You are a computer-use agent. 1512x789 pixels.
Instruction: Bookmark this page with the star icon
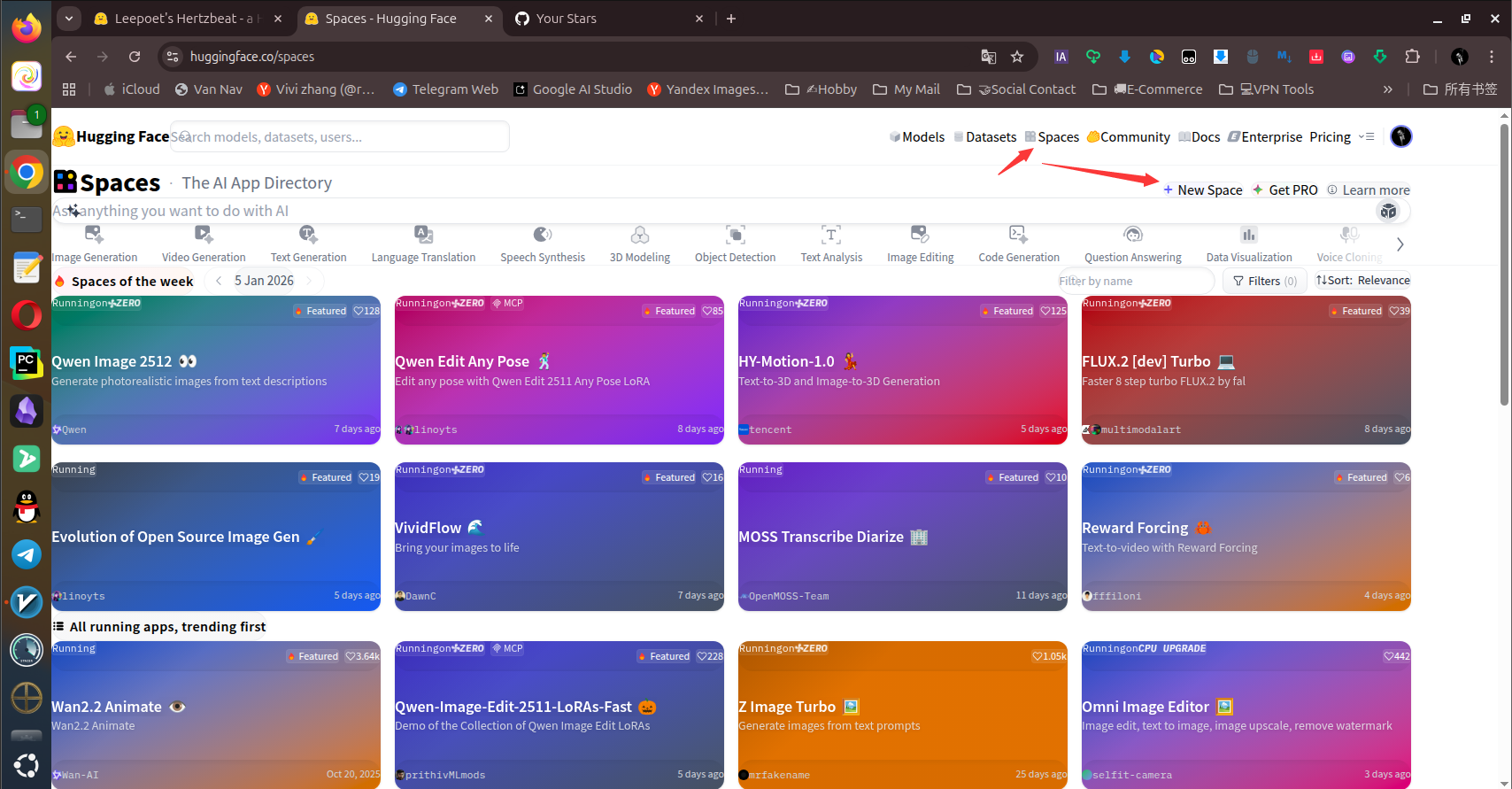[1017, 57]
